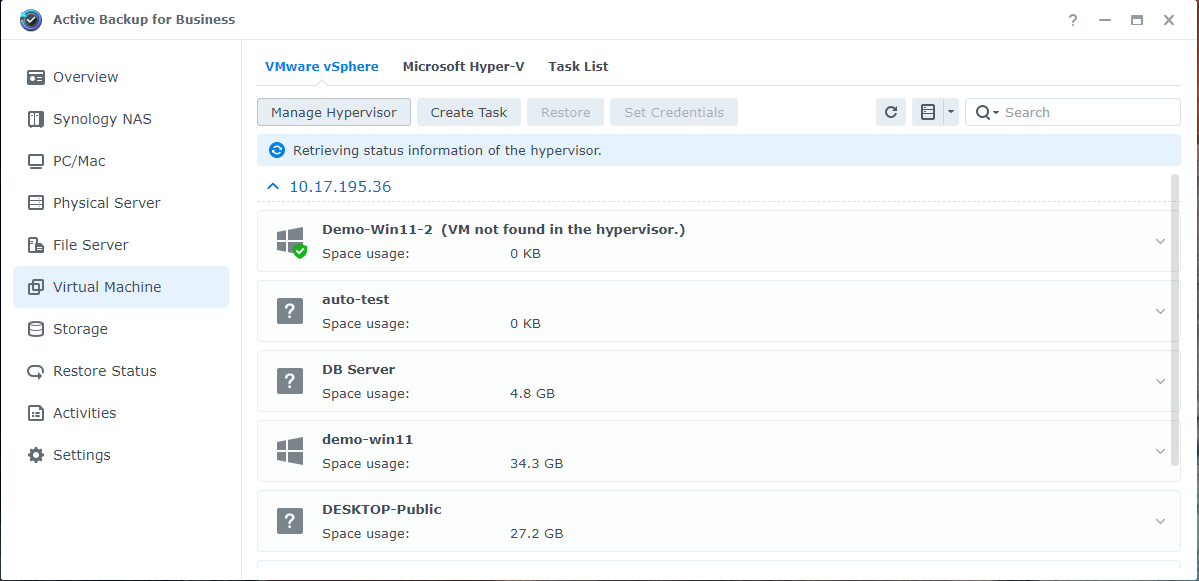Click the Settings gear icon
The height and width of the screenshot is (581, 1199).
[x=36, y=455]
